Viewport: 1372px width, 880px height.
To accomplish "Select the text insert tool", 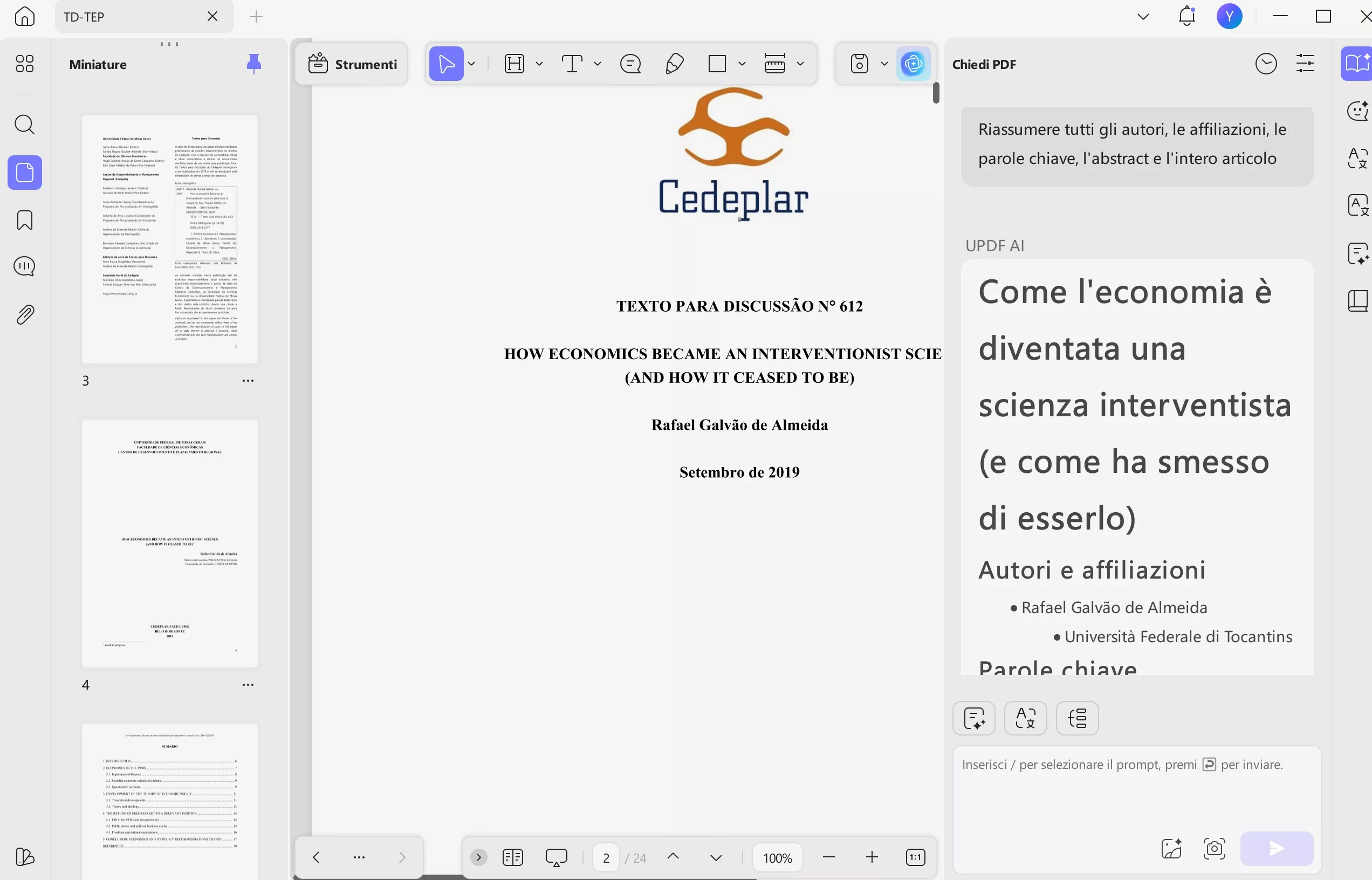I will click(572, 64).
